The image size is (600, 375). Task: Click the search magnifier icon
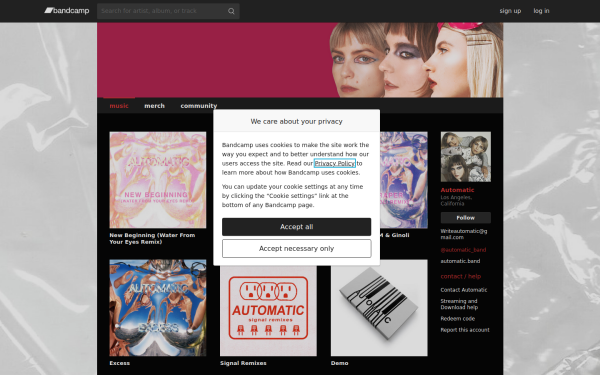click(x=231, y=11)
